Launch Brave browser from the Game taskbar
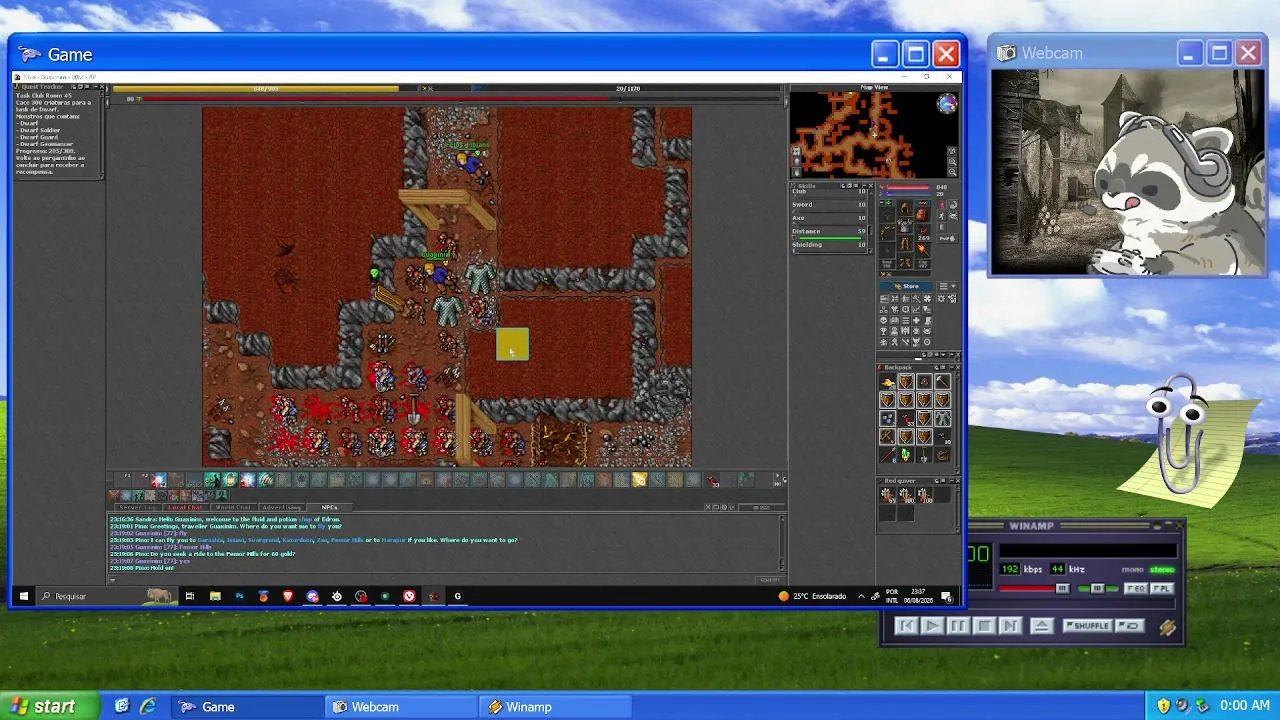 pyautogui.click(x=288, y=597)
